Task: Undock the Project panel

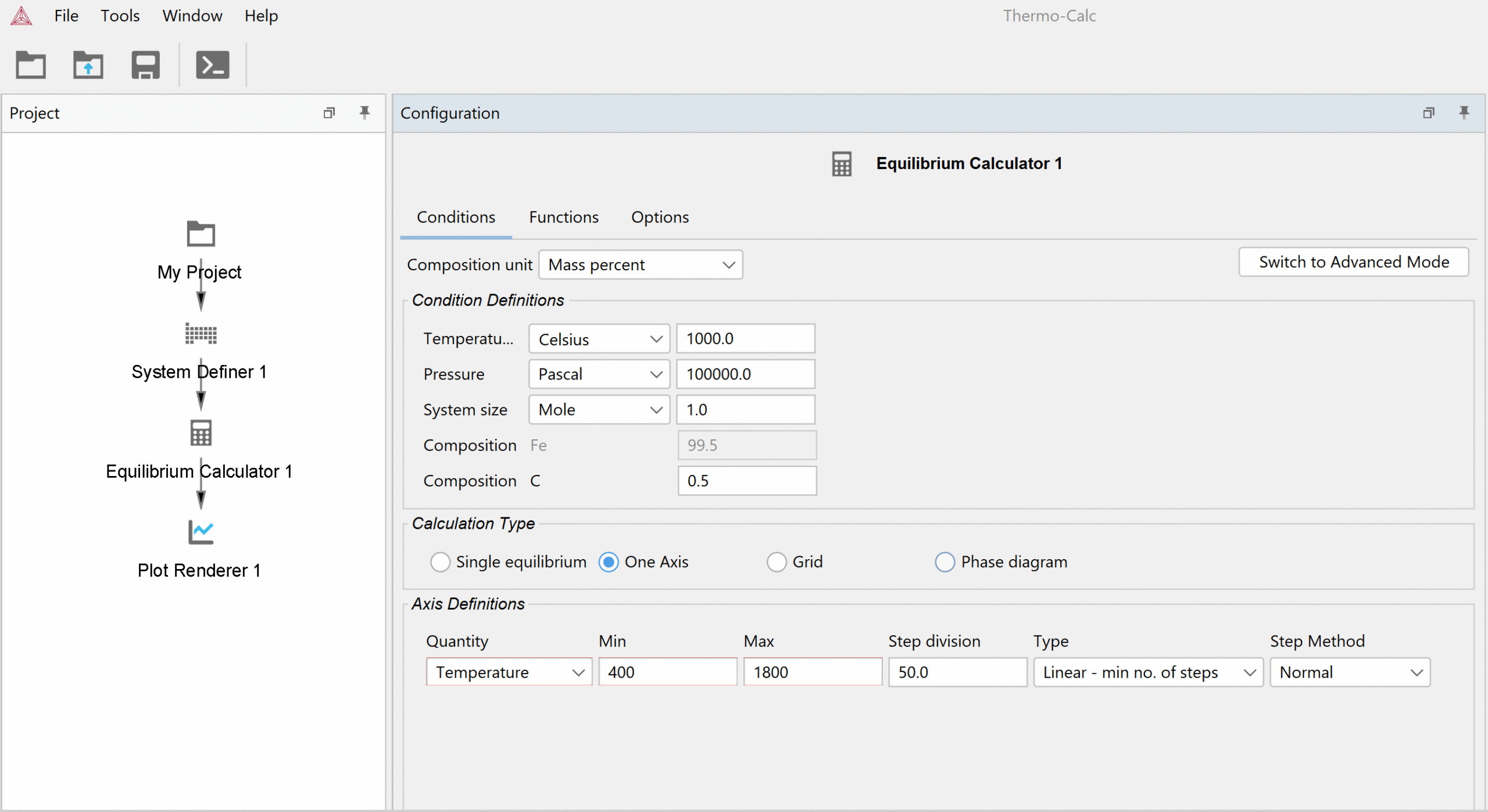Action: pos(329,113)
